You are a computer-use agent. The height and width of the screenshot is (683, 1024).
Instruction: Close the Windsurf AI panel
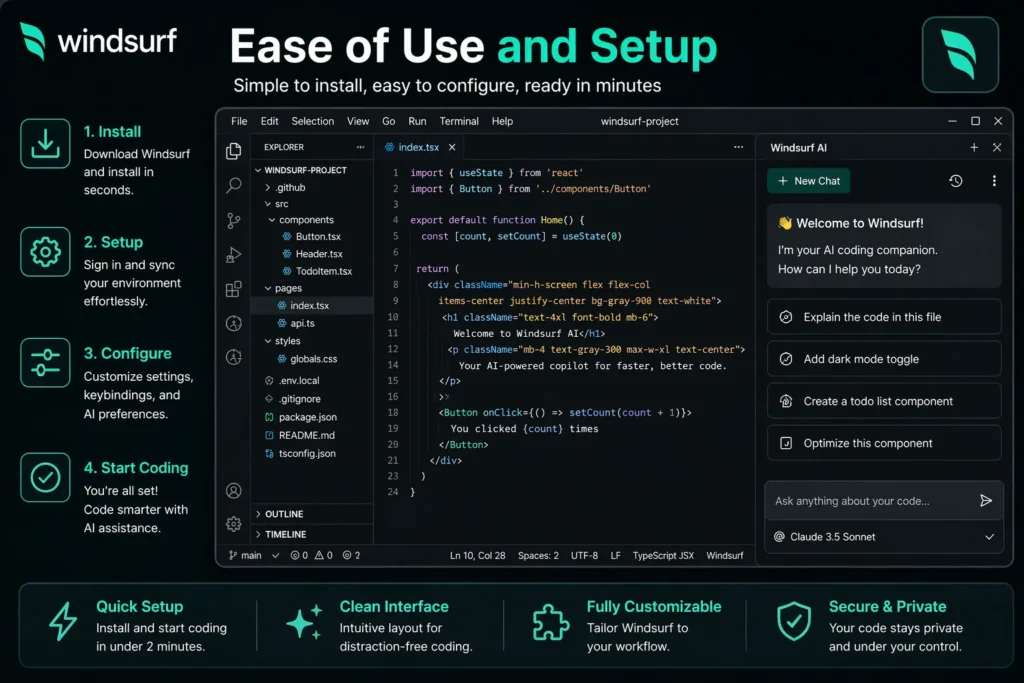point(997,148)
